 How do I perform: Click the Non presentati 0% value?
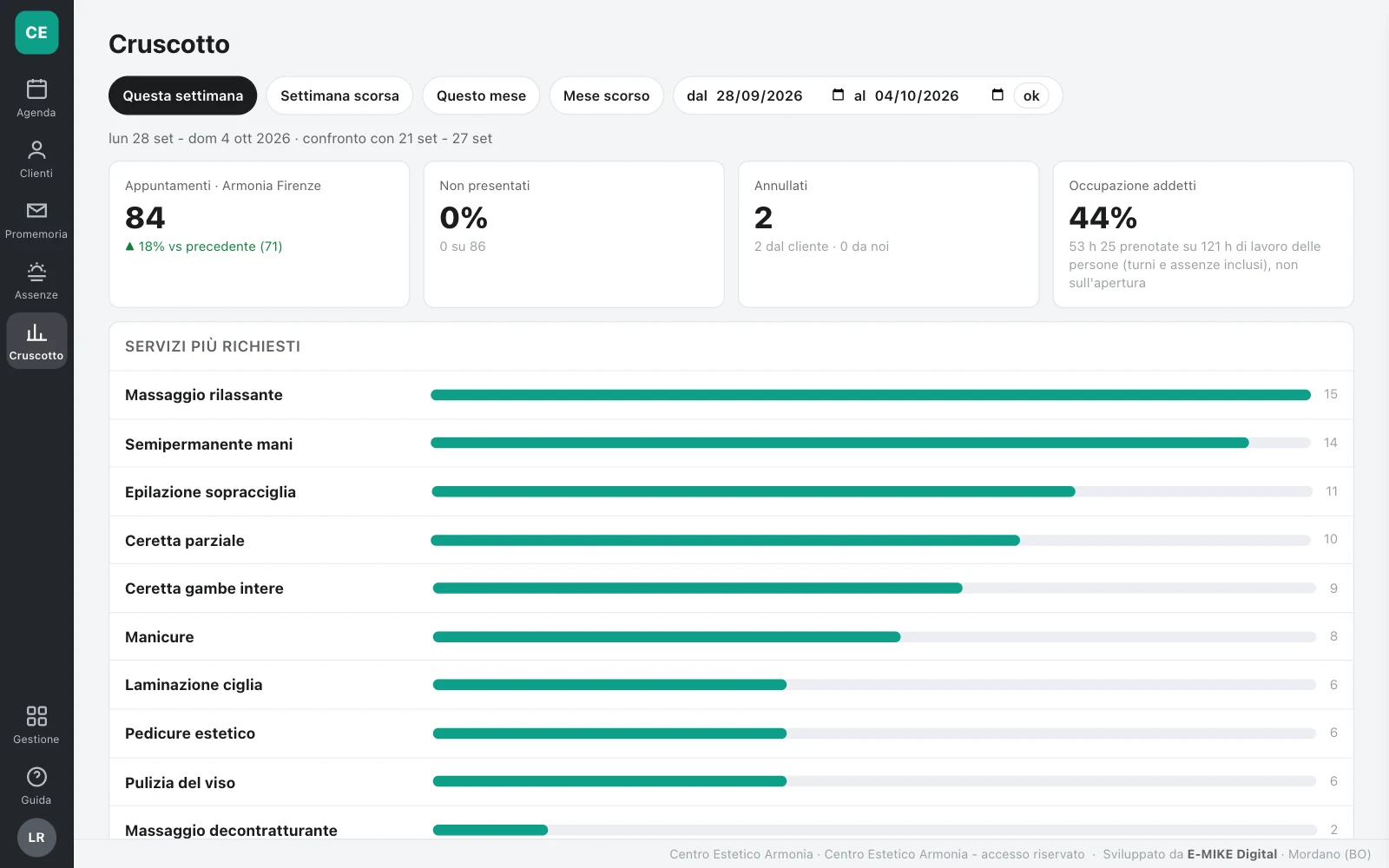(464, 217)
